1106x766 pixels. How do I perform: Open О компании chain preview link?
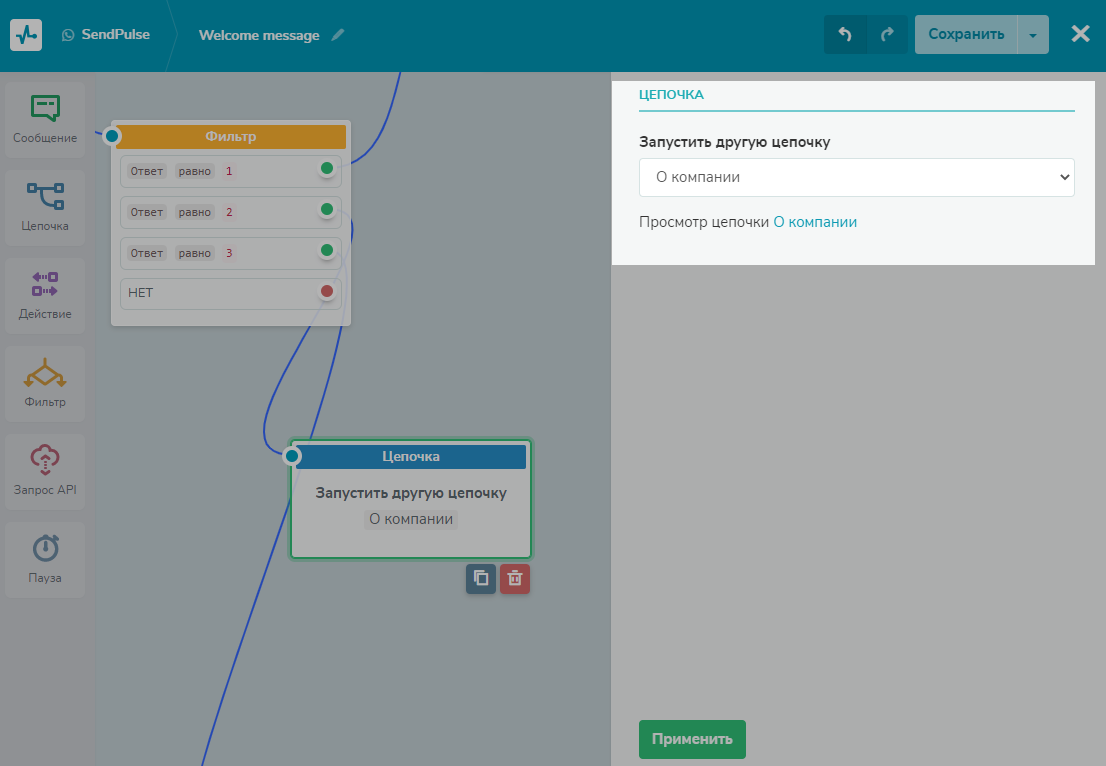pos(815,222)
